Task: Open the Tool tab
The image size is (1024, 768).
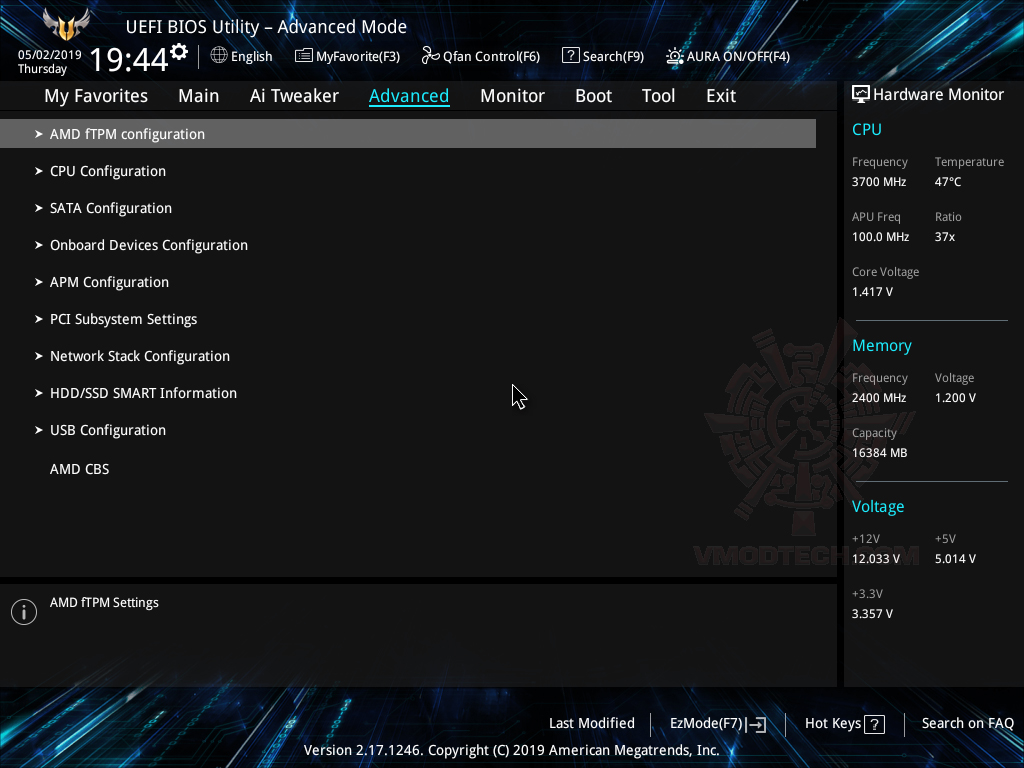Action: (x=658, y=96)
